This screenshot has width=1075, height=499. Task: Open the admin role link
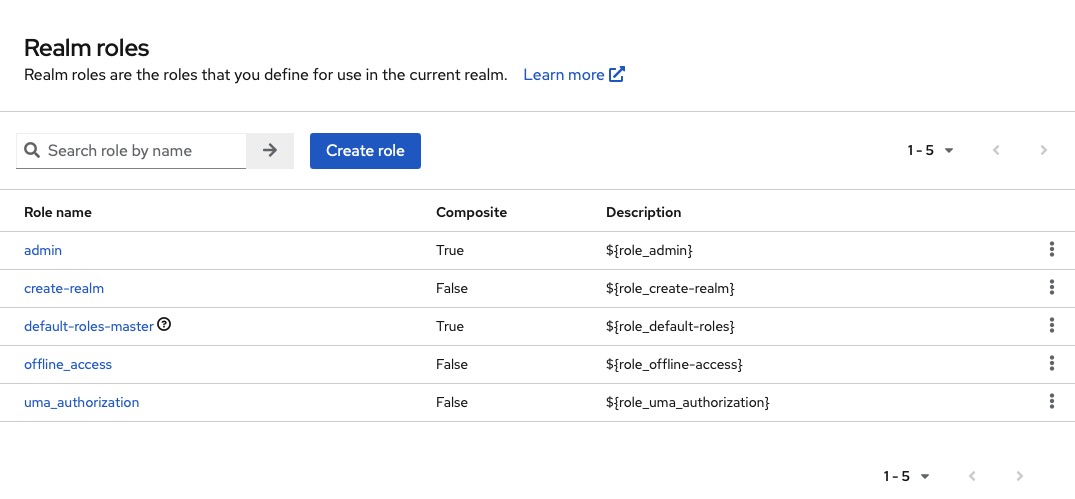[43, 250]
